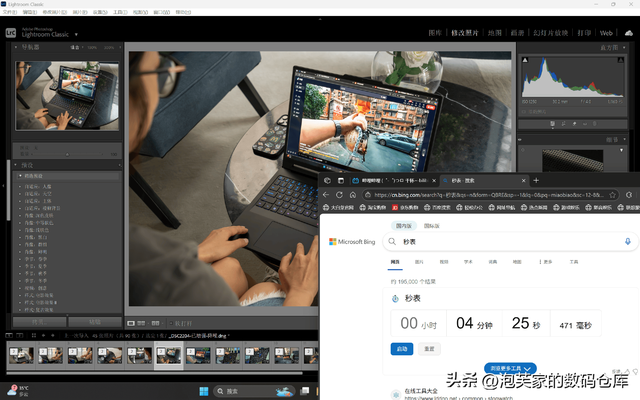Viewport: 640px width, 400px height.
Task: Expand the 季节: 春季 preset group
Action: click(x=20, y=259)
